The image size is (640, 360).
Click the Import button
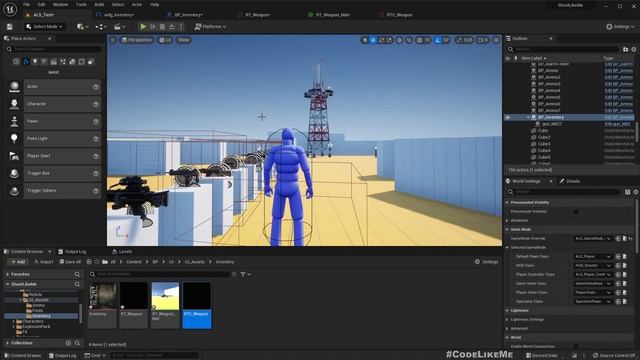pos(44,262)
